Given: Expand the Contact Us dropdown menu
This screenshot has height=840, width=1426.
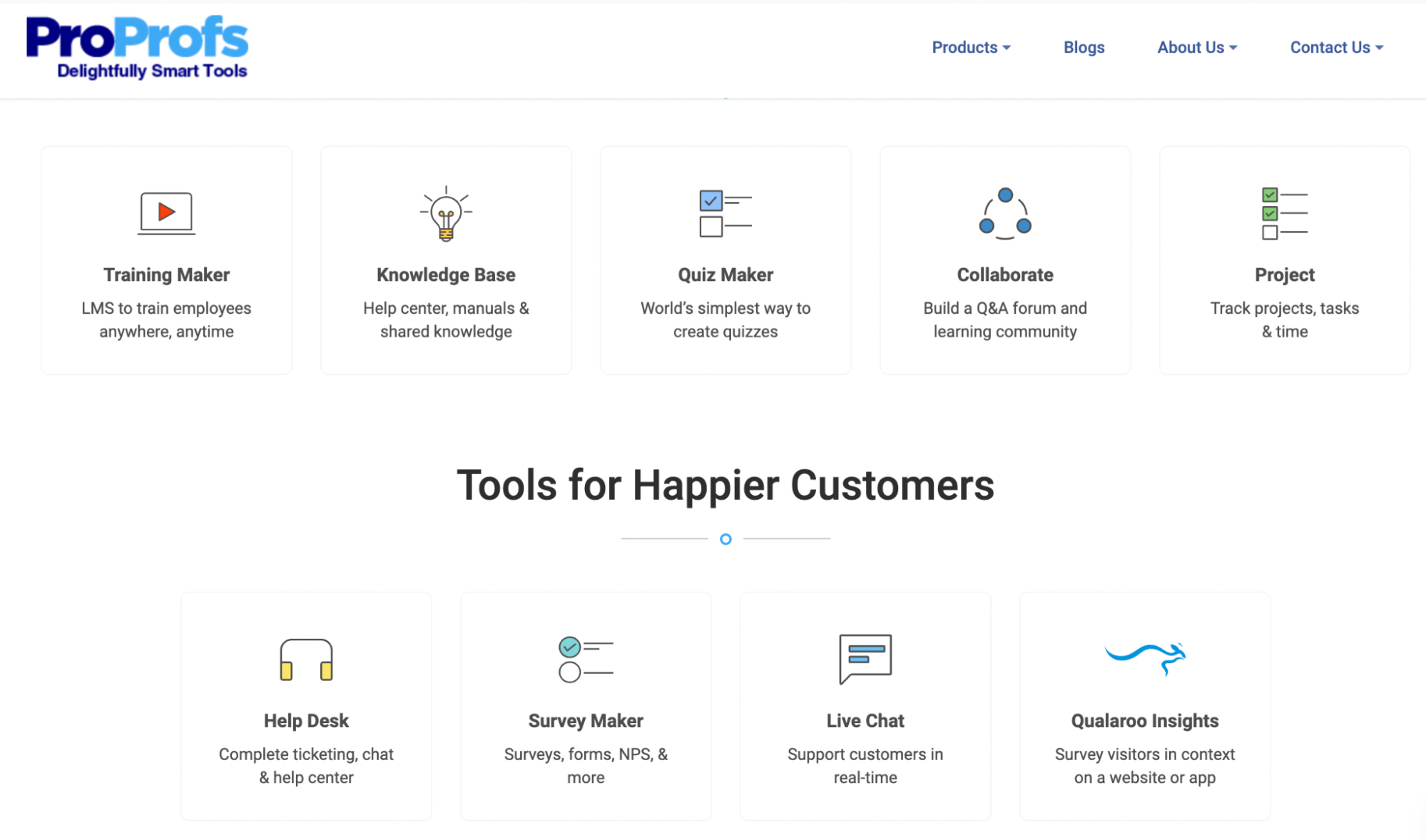Looking at the screenshot, I should coord(1336,47).
